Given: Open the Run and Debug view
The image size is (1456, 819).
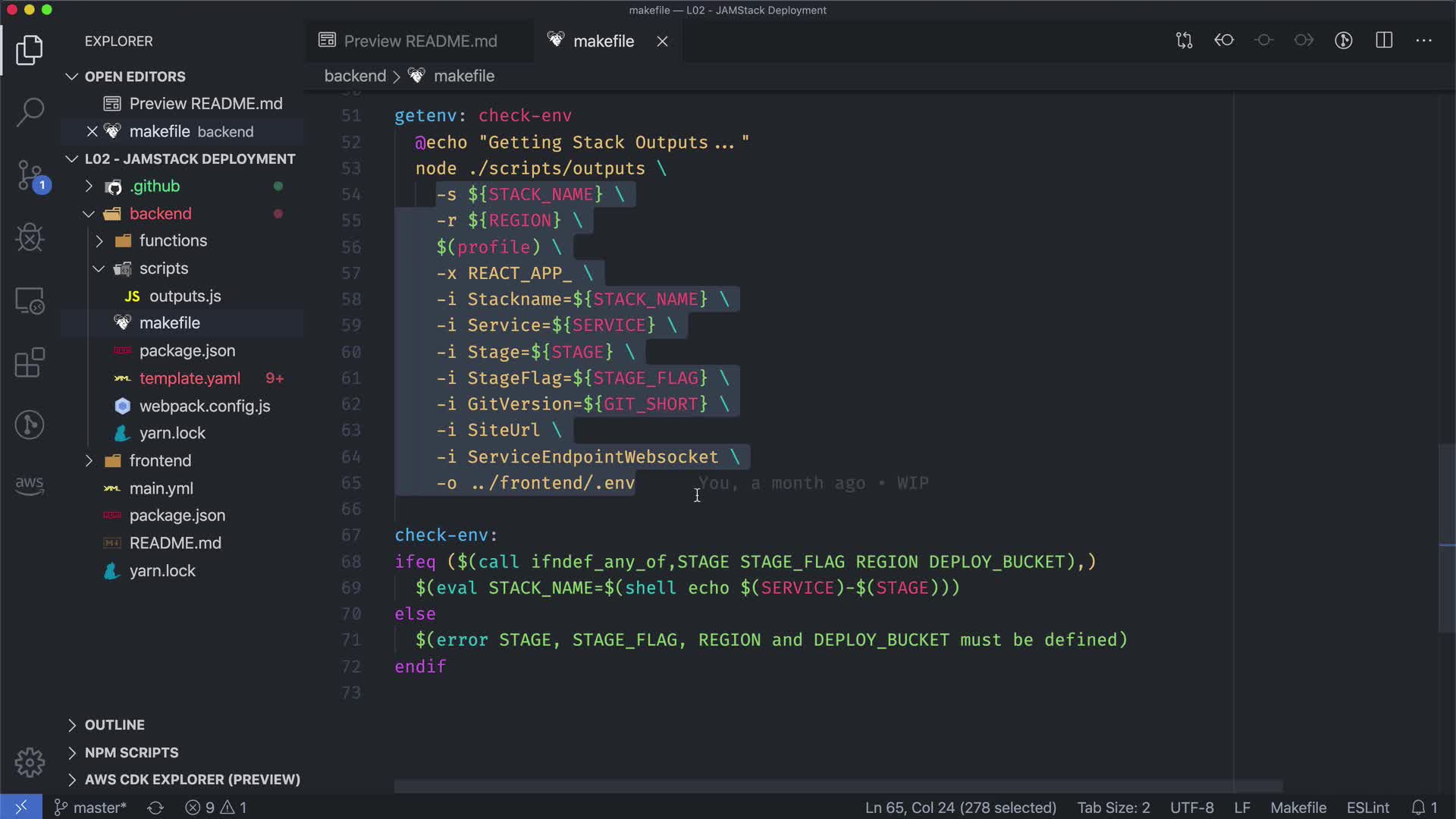Looking at the screenshot, I should [30, 238].
